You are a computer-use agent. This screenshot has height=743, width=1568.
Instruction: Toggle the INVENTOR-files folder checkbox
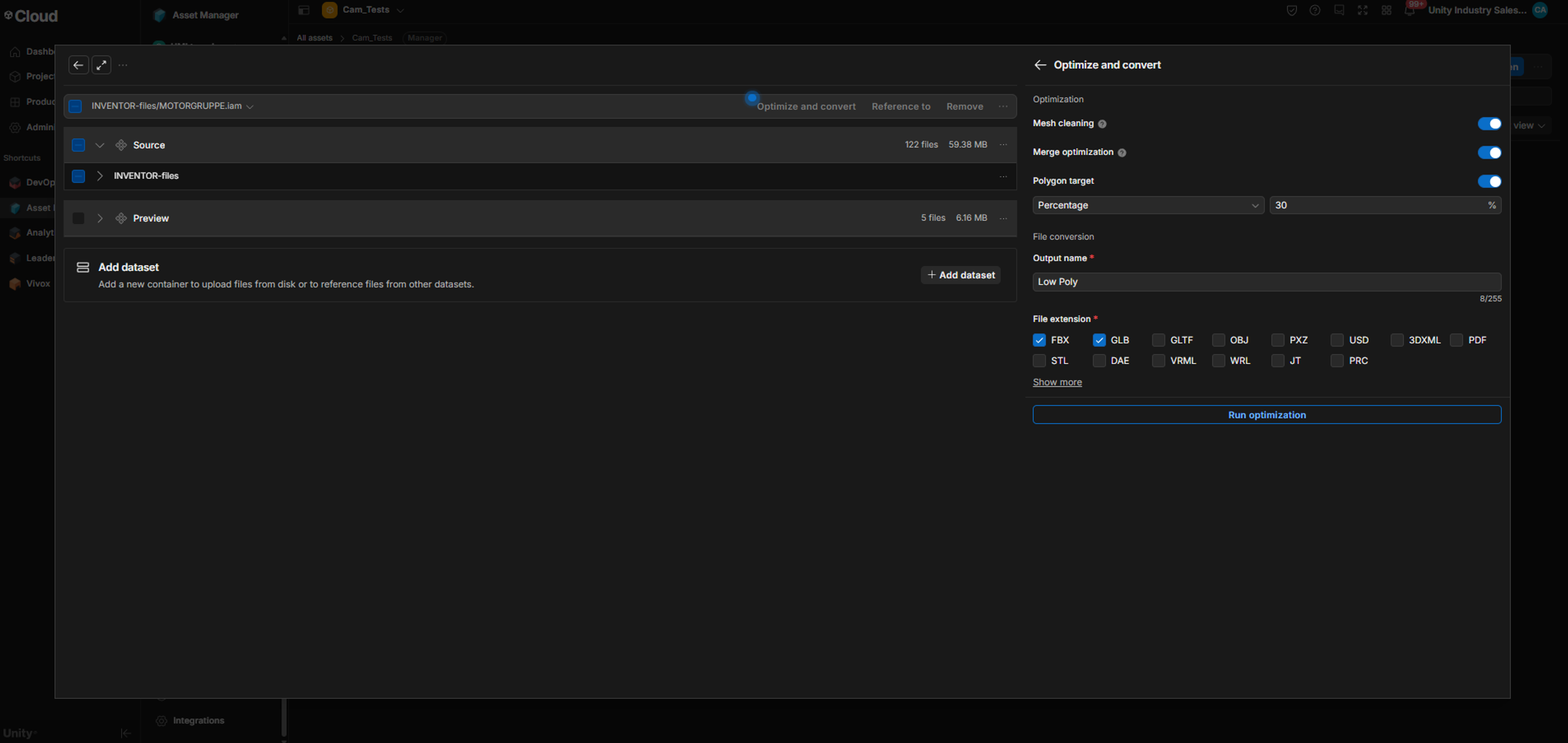point(78,176)
